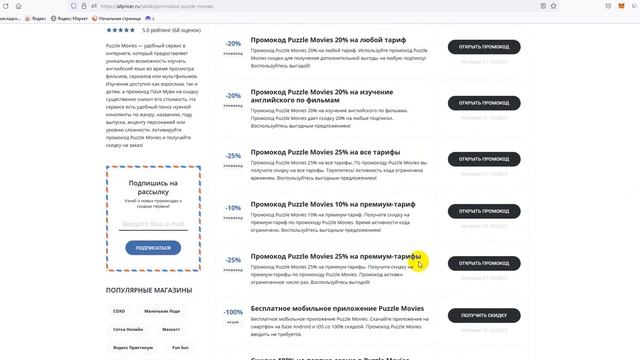Open title Промокод 20% на изучение английского по фильмам
640x360 pixels.
click(322, 96)
